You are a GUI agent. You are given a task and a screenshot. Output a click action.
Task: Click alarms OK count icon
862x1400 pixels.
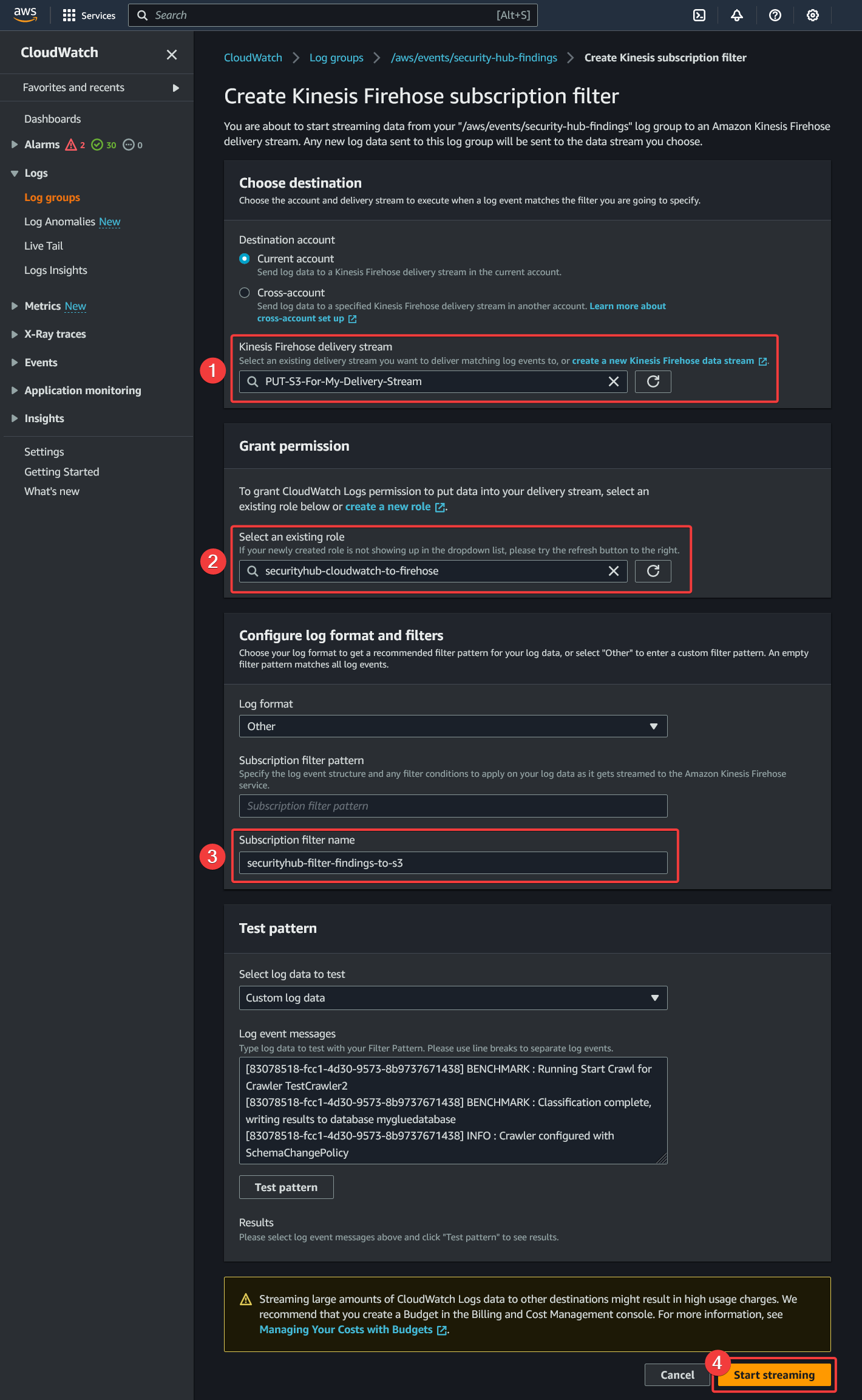click(97, 145)
